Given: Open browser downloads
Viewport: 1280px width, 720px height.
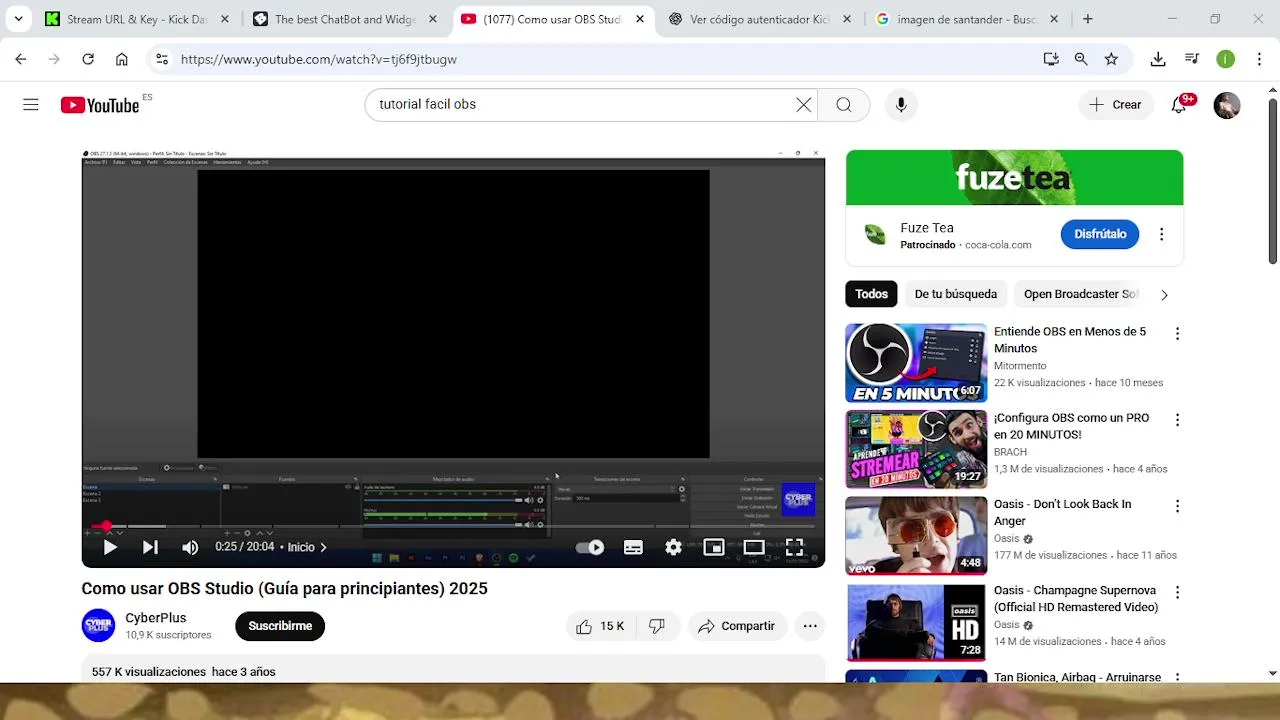Looking at the screenshot, I should (1158, 60).
